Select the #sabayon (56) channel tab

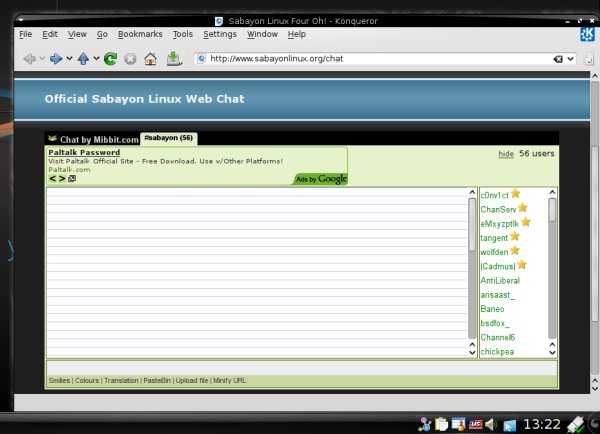[x=169, y=138]
